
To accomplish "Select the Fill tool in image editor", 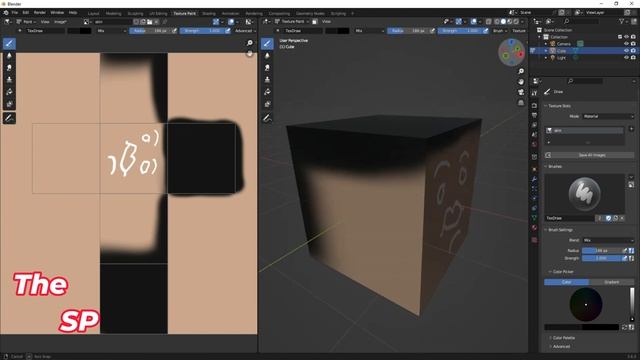I will [9, 92].
